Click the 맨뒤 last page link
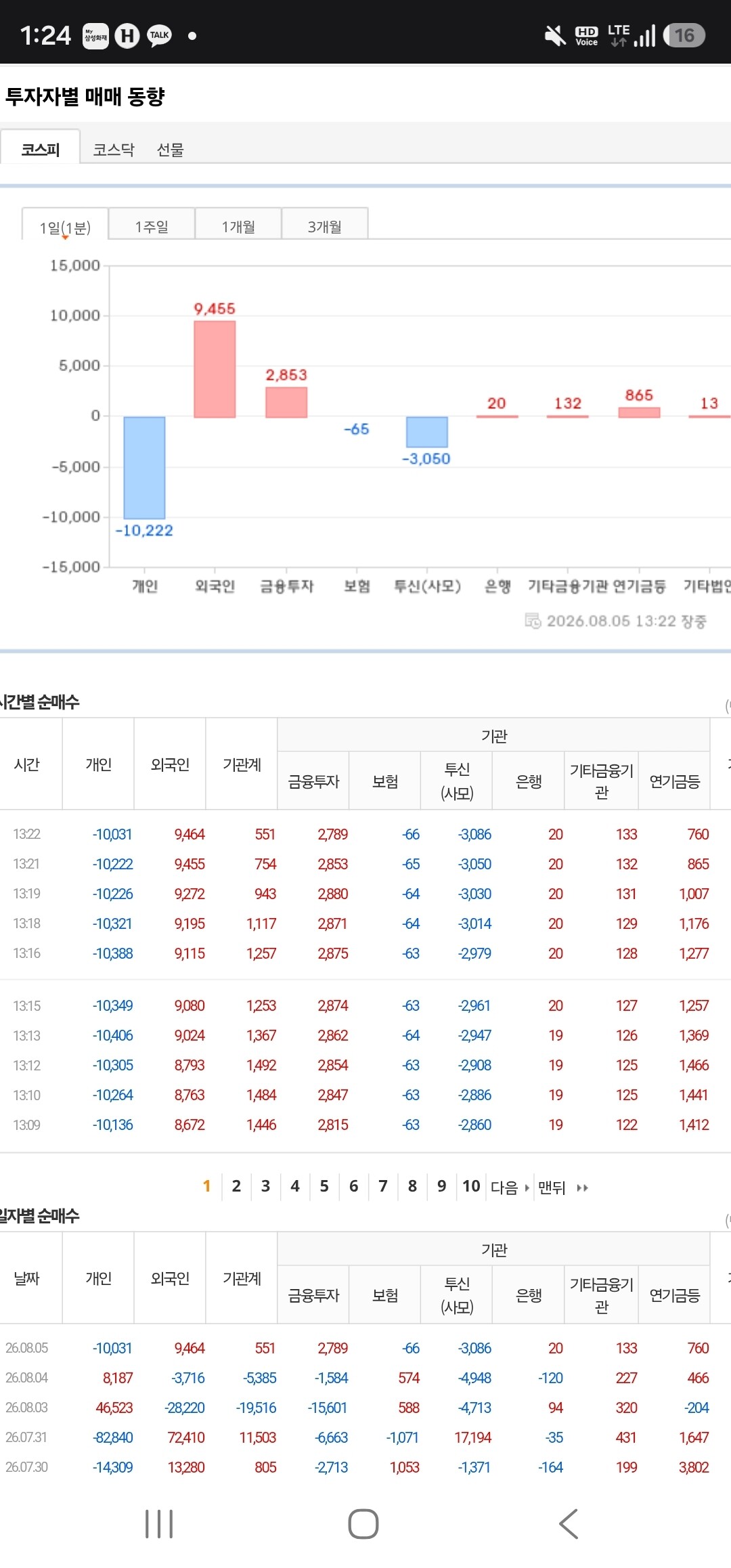 tap(552, 1188)
